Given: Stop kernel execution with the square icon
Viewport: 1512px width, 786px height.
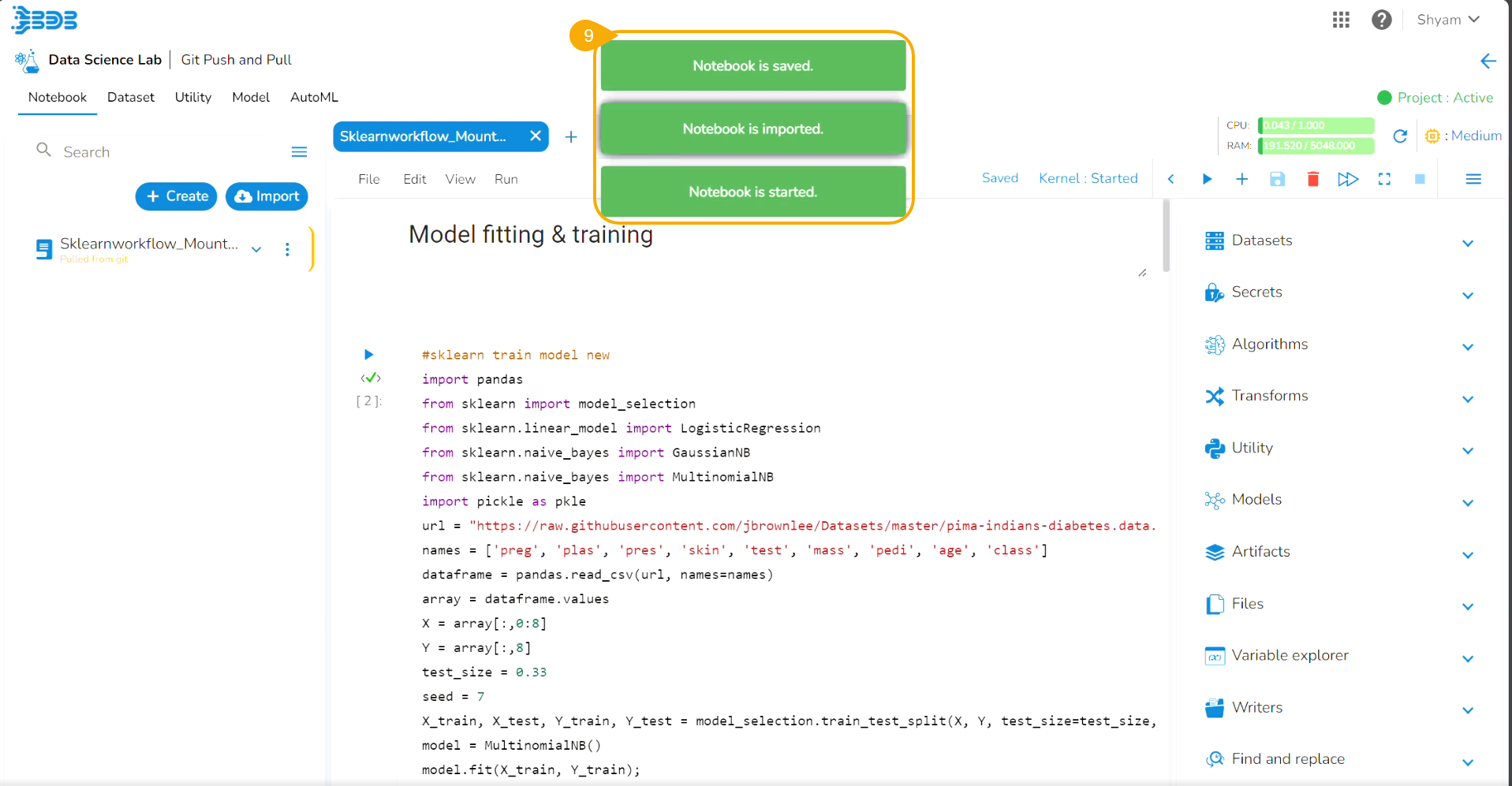Looking at the screenshot, I should pos(1420,179).
